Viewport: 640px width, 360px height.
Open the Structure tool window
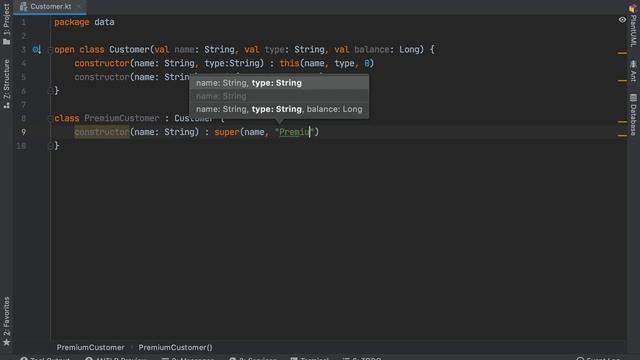click(x=6, y=84)
